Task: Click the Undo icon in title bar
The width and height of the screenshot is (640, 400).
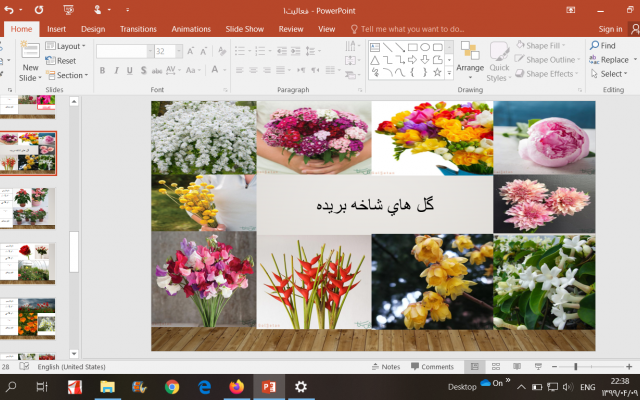Action: click(9, 10)
